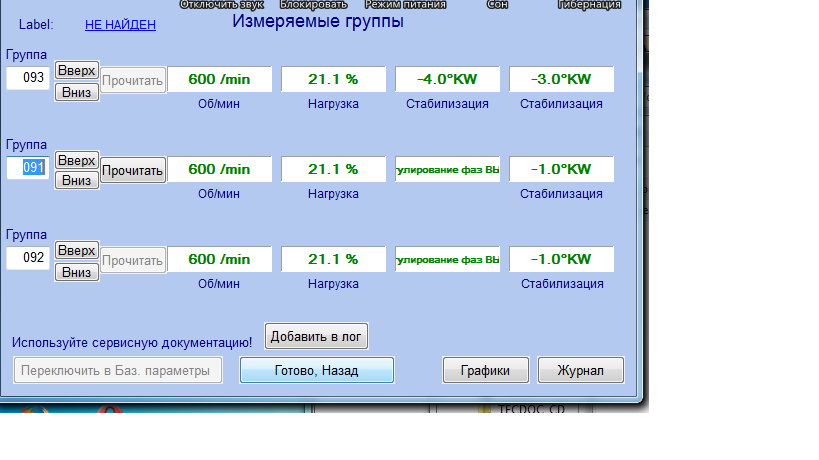Click the group 092 number field

click(x=28, y=258)
